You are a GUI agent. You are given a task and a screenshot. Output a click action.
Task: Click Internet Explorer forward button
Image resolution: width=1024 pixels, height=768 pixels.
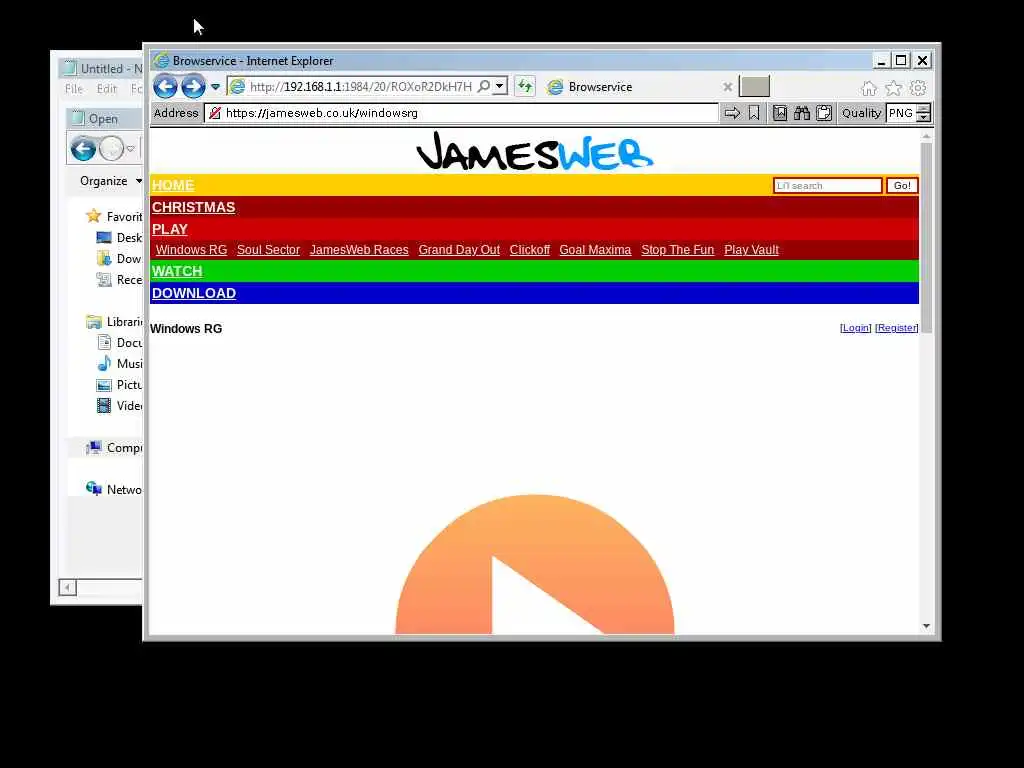click(x=193, y=86)
